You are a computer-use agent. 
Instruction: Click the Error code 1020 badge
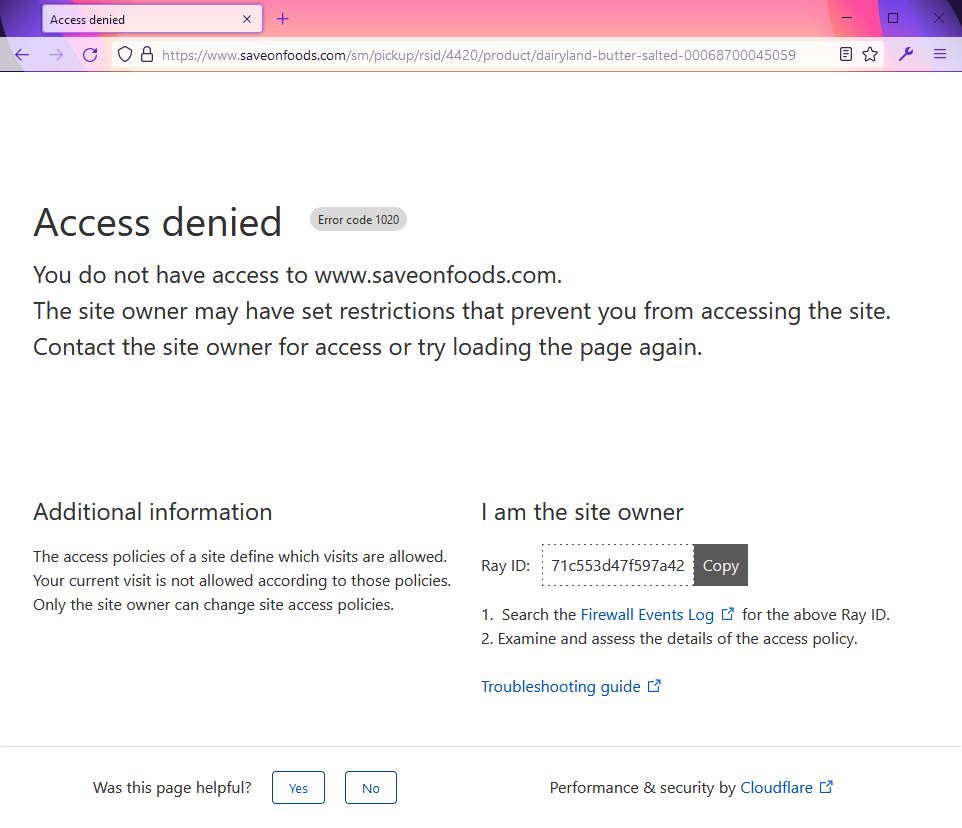coord(358,220)
